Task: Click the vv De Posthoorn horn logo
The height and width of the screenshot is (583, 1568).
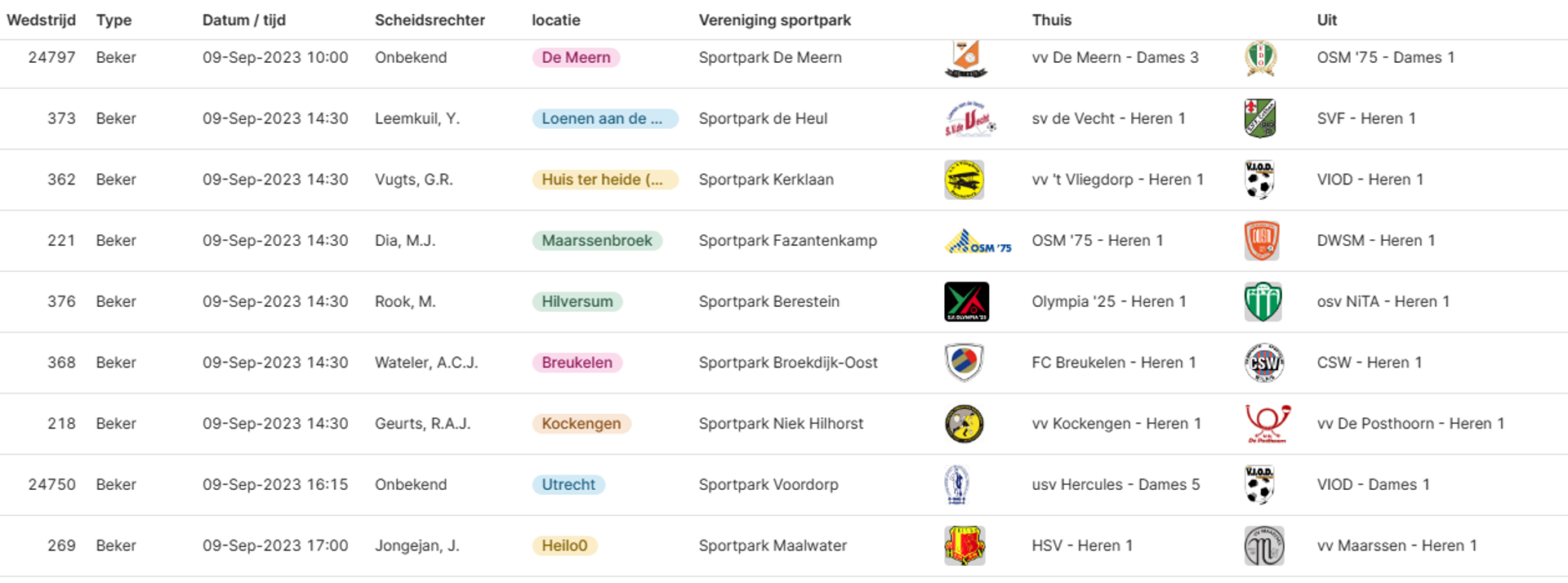Action: tap(1267, 424)
